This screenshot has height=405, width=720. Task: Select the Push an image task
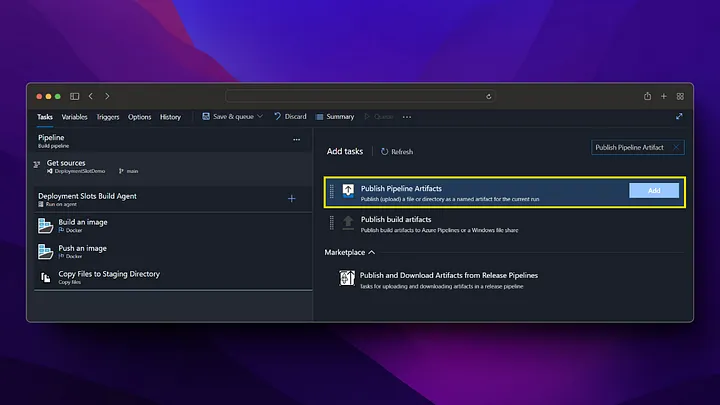pos(173,252)
